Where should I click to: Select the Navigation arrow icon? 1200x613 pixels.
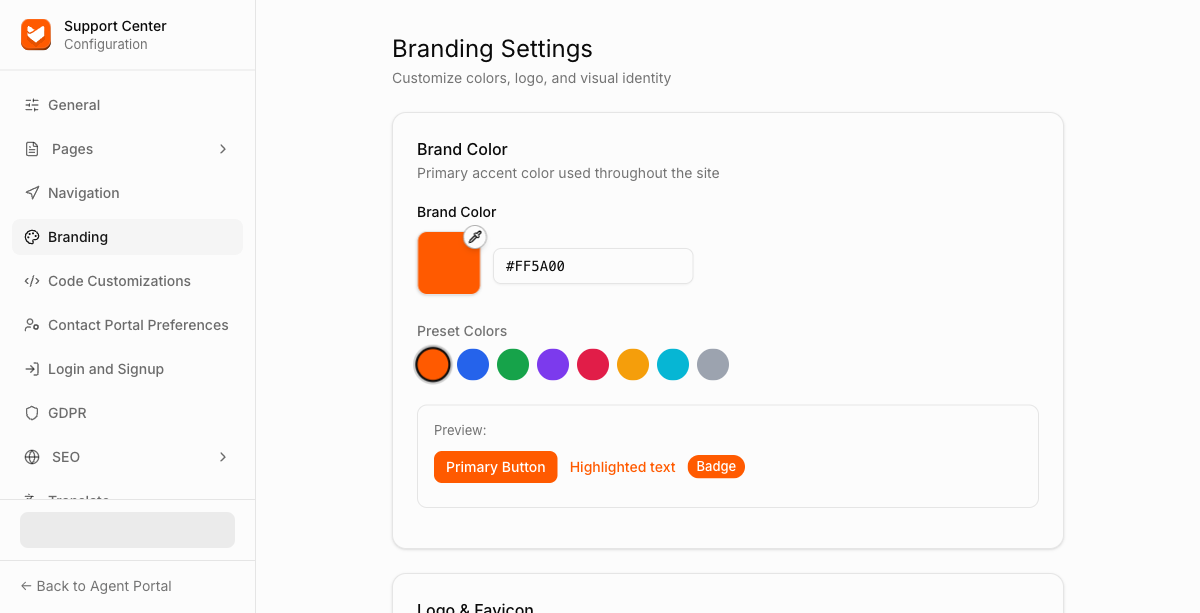[32, 193]
